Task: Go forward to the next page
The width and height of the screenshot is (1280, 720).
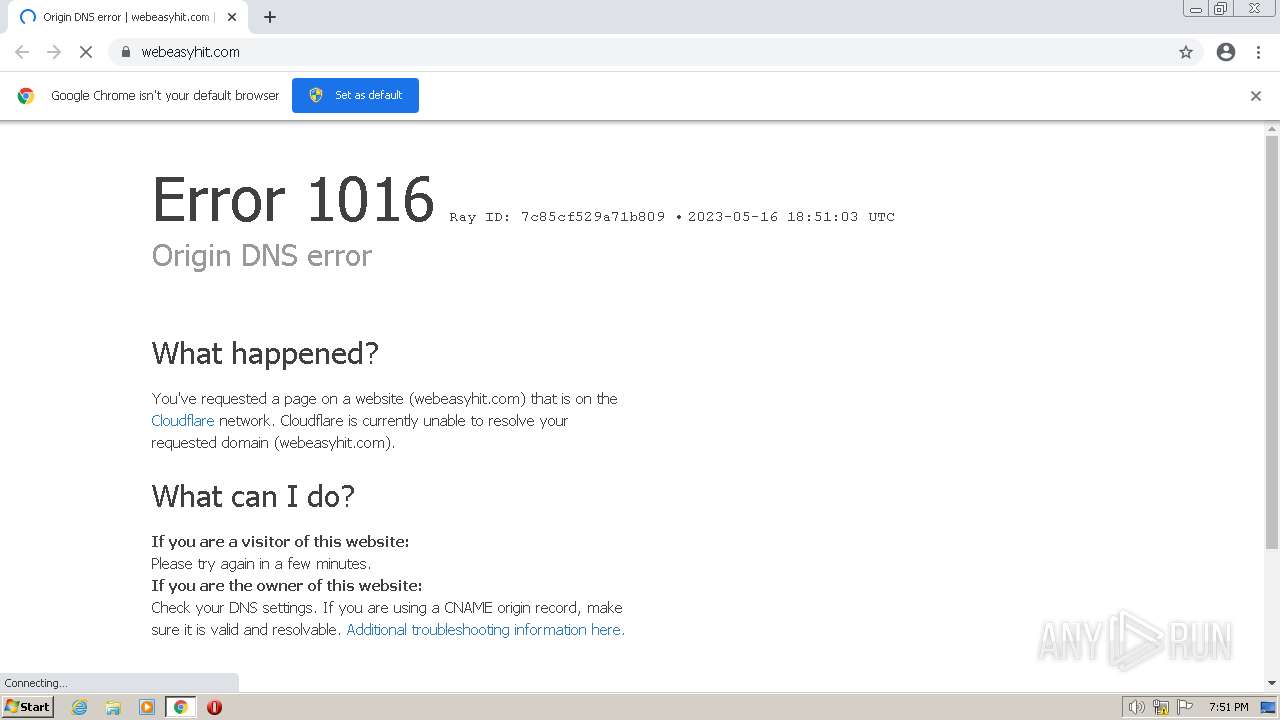Action: click(54, 52)
